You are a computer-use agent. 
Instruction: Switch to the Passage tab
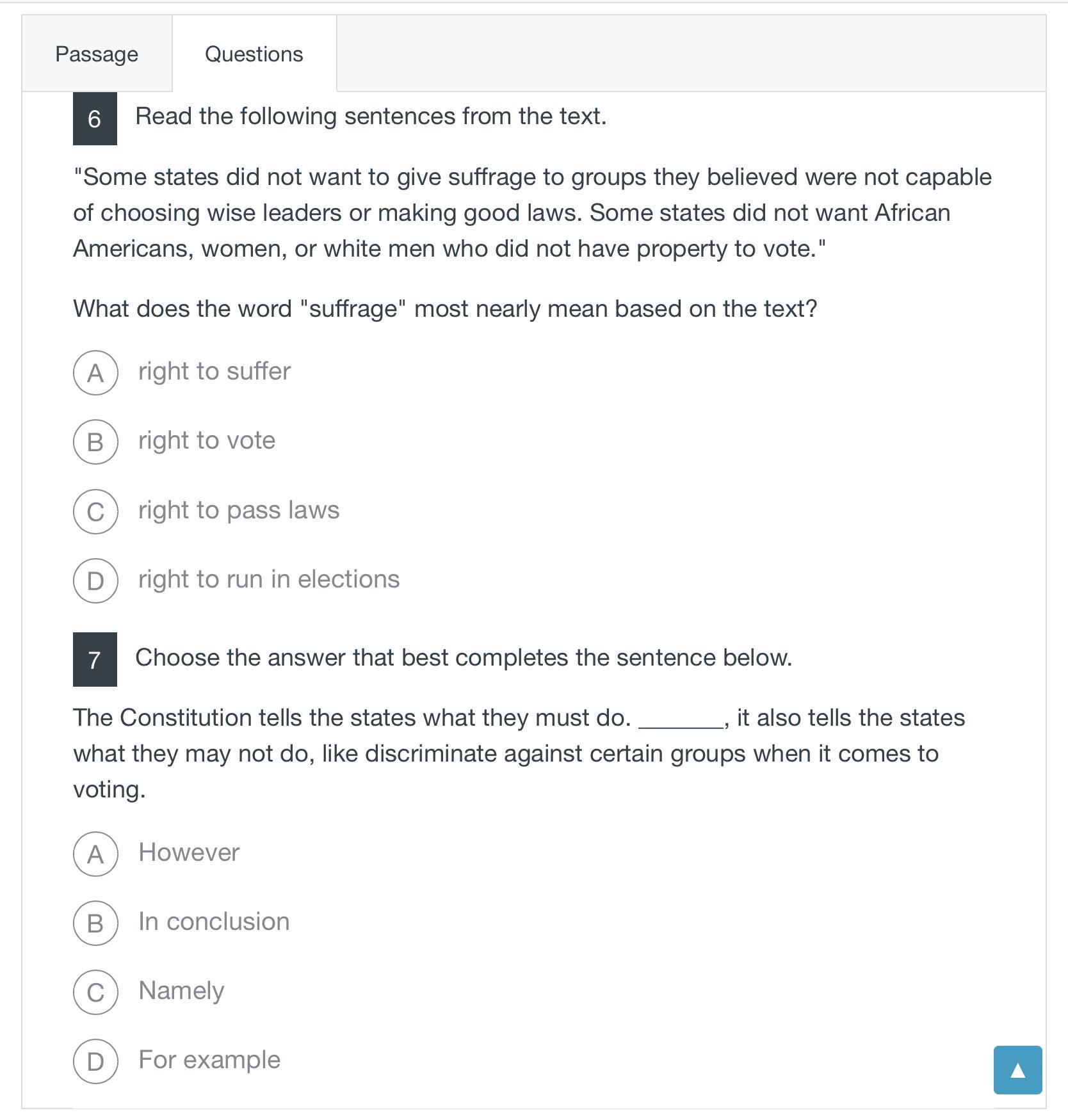pyautogui.click(x=97, y=54)
